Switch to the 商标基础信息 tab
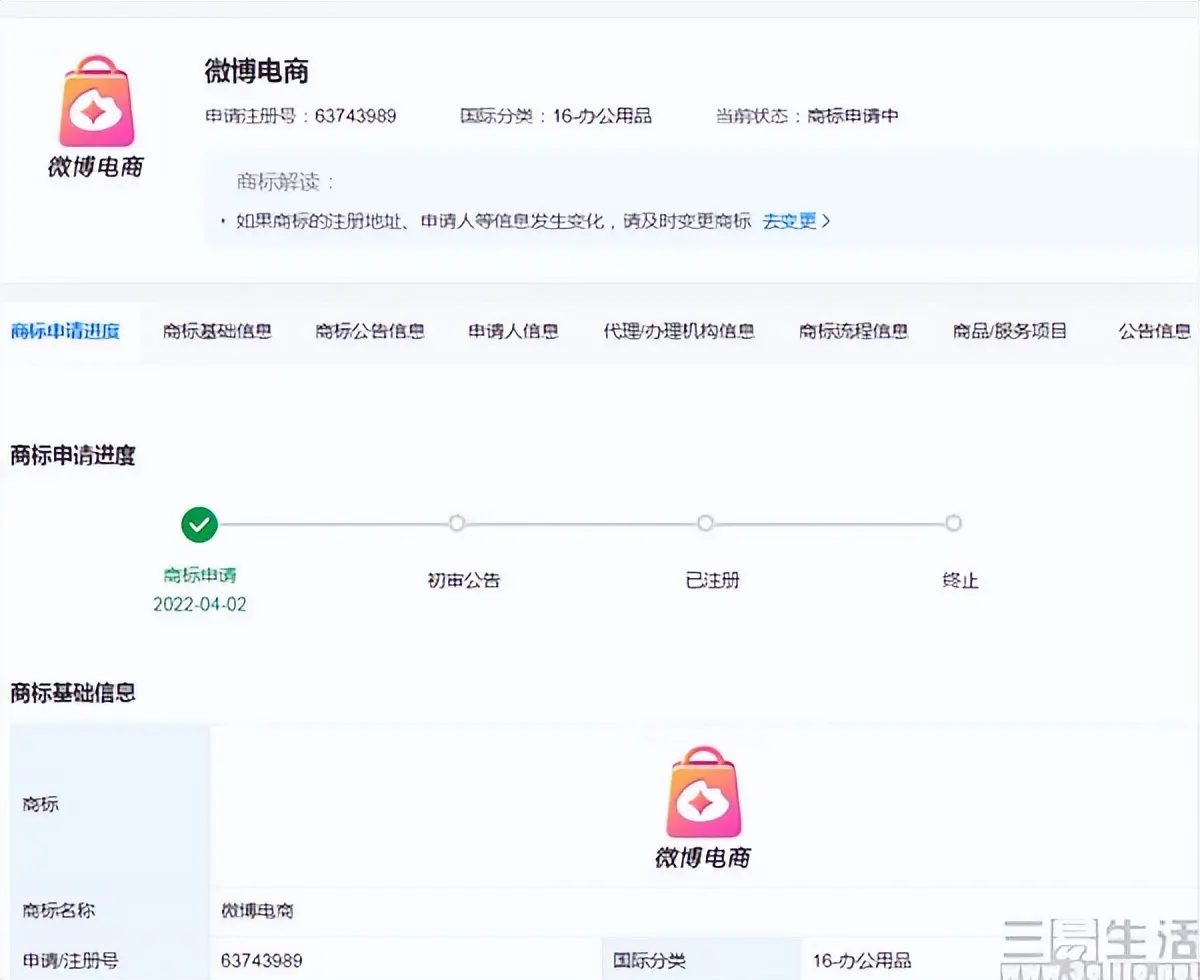This screenshot has width=1200, height=980. (x=216, y=331)
